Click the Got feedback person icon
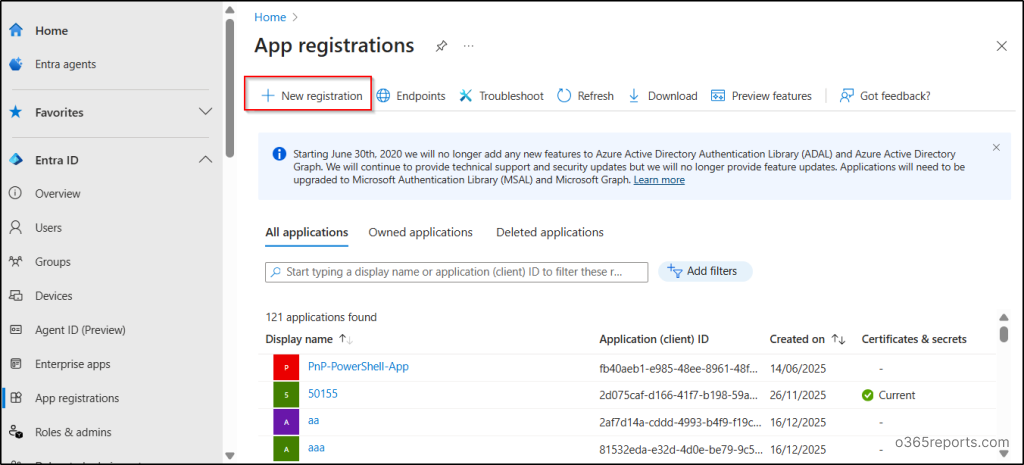The width and height of the screenshot is (1024, 465). (847, 95)
